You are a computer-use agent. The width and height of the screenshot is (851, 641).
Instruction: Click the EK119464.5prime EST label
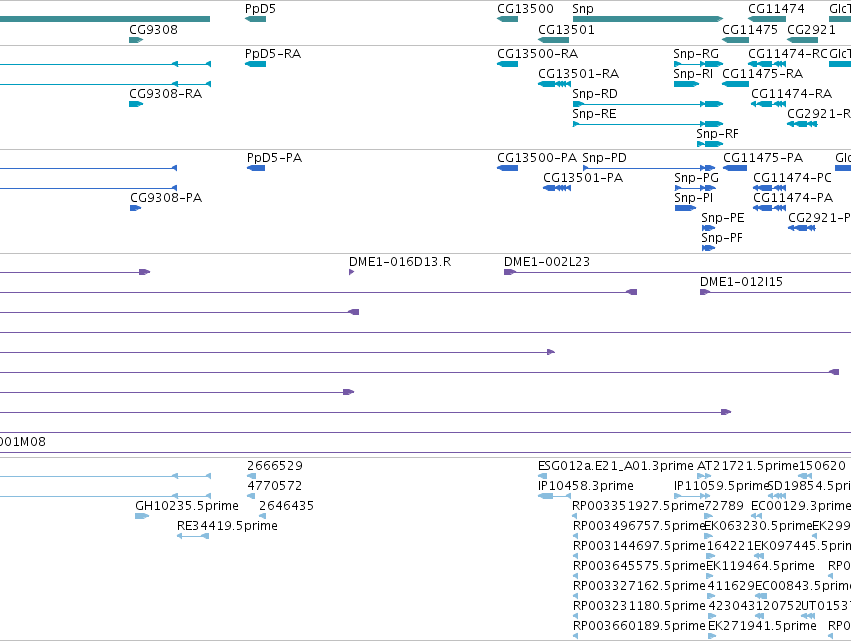coord(760,567)
